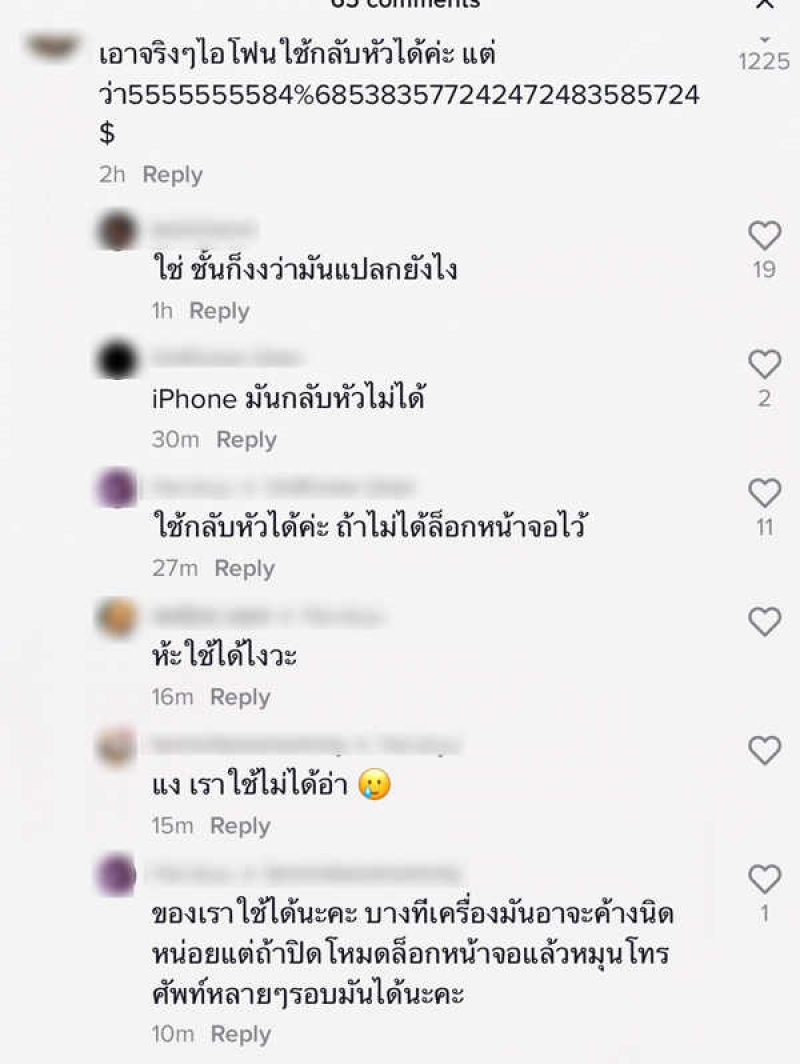Reply to the 27m ago comment

pos(244,568)
